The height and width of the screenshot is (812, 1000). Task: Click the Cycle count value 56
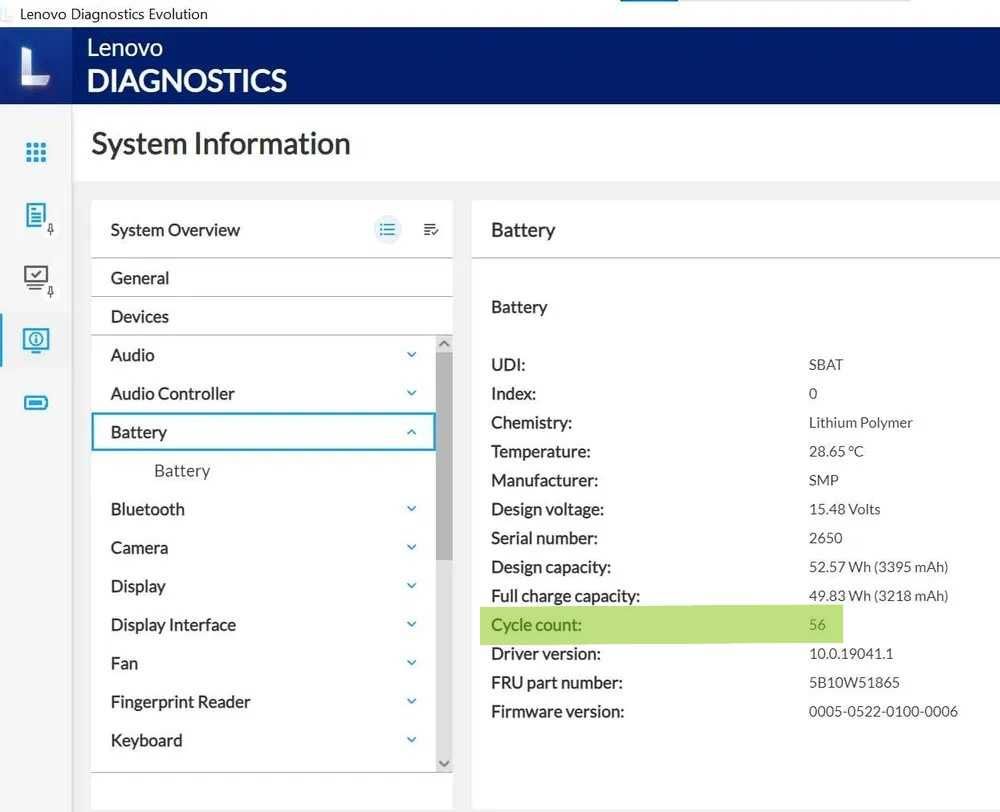tap(817, 624)
